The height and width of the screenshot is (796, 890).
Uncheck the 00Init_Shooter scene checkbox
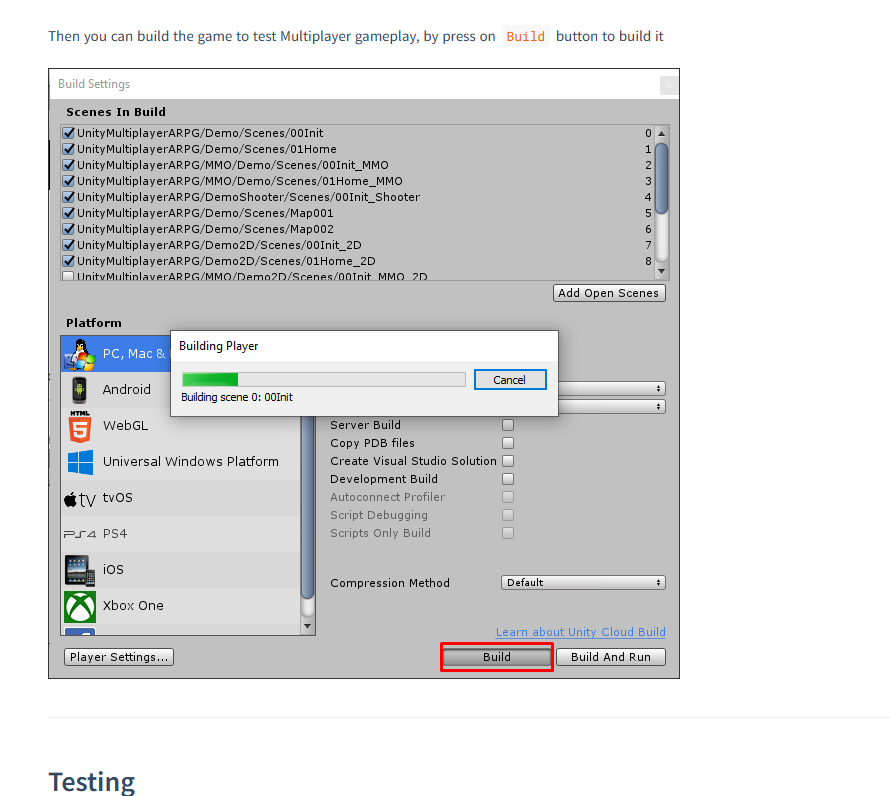click(69, 197)
